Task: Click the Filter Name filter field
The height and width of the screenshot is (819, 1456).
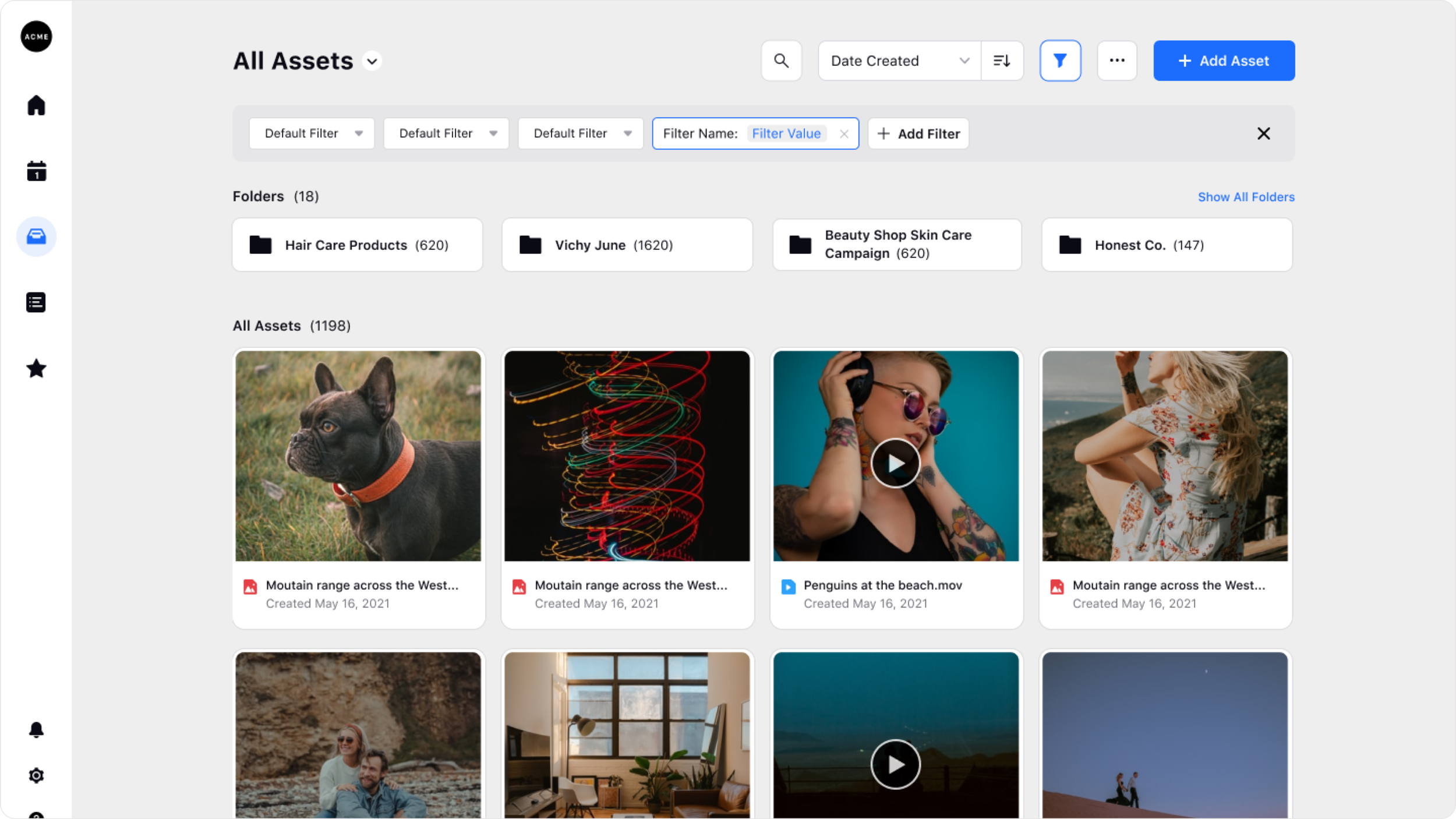Action: click(x=755, y=133)
